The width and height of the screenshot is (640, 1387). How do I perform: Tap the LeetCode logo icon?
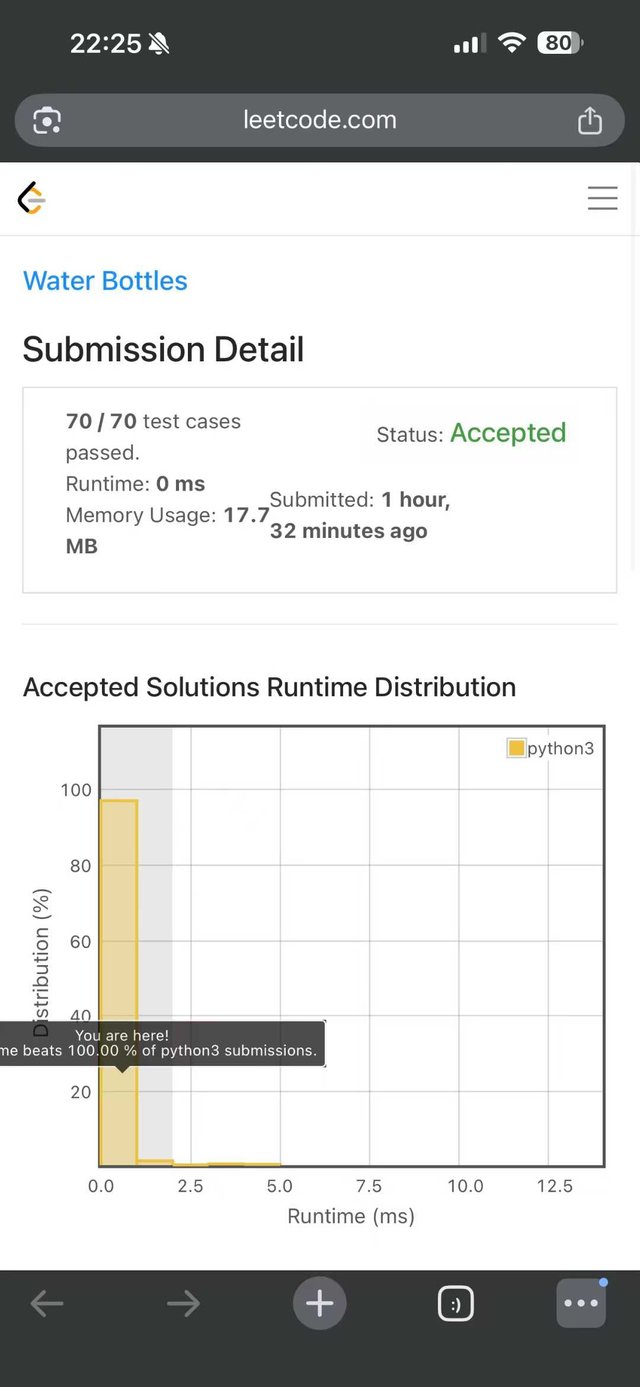pyautogui.click(x=32, y=199)
